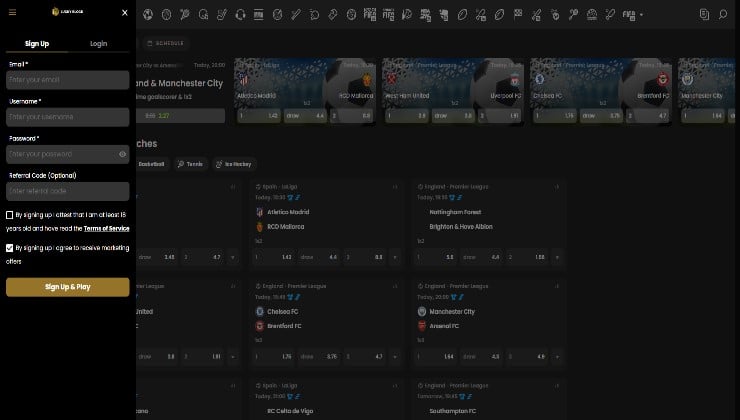Open the bet slip icon beside search

tap(704, 15)
